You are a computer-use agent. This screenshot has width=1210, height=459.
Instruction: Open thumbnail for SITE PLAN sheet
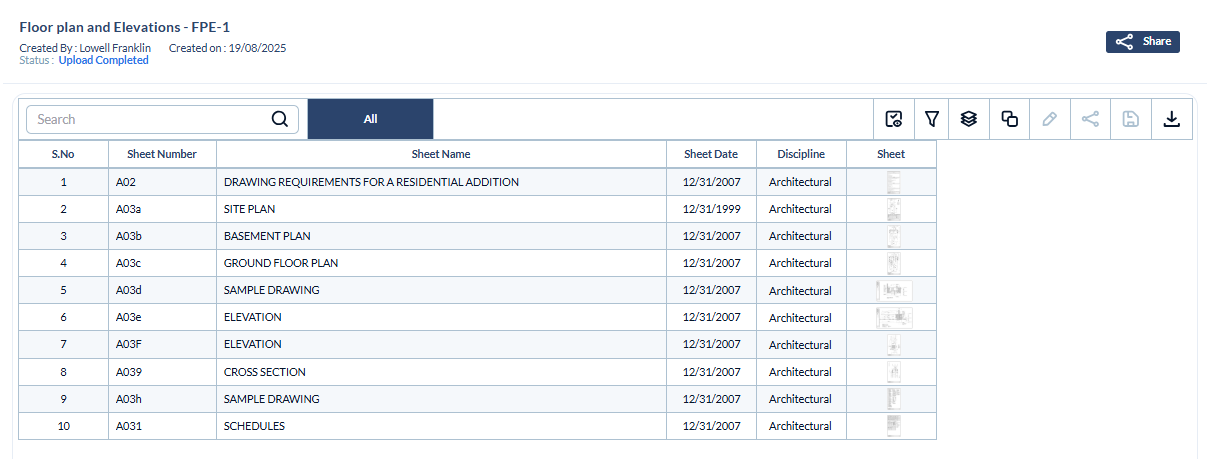[894, 209]
